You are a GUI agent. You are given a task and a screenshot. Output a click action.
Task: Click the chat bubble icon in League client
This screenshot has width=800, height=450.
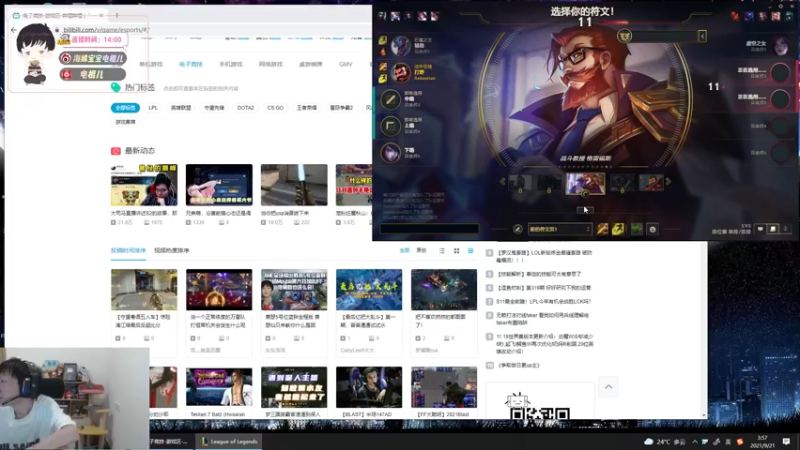[x=760, y=229]
